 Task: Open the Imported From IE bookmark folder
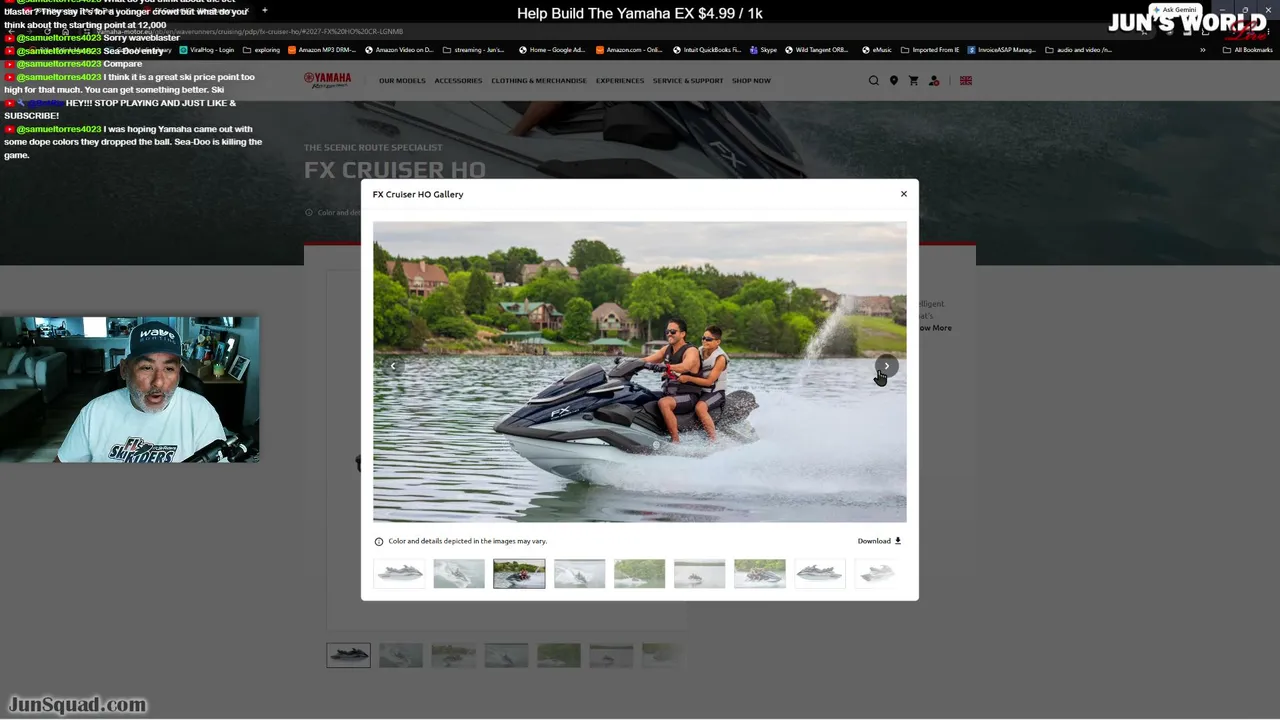(x=930, y=50)
